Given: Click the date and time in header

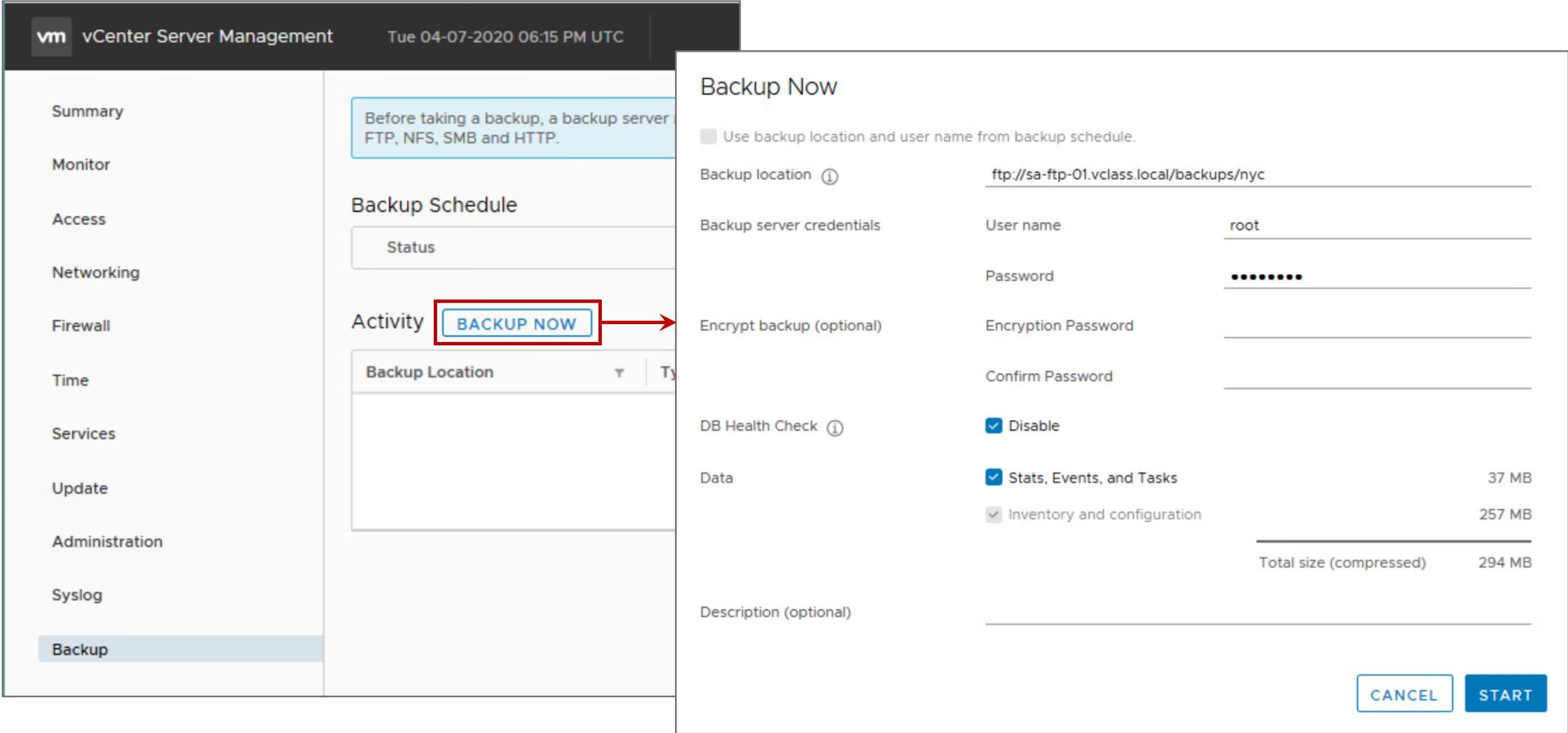Looking at the screenshot, I should click(506, 36).
